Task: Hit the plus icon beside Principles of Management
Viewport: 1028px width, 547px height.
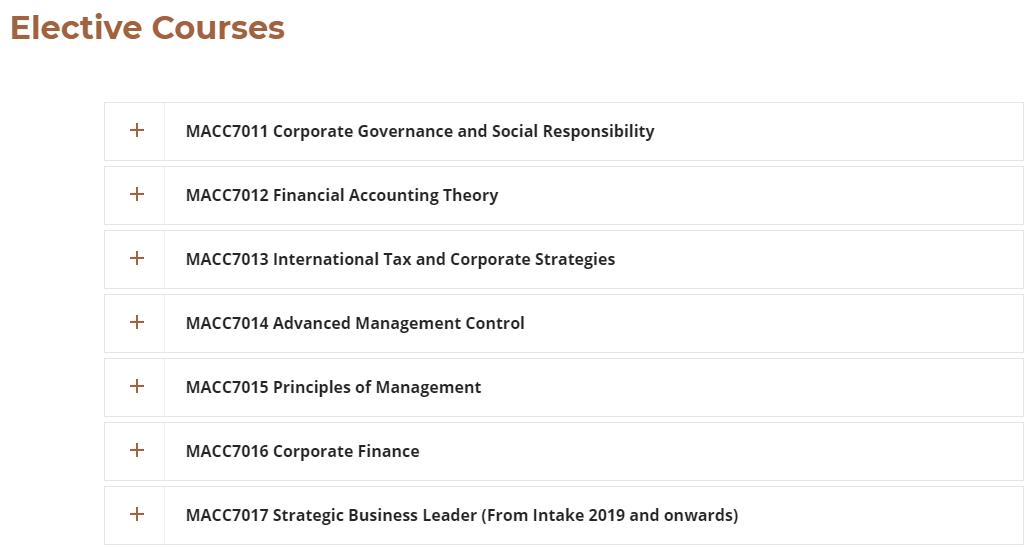Action: point(137,387)
